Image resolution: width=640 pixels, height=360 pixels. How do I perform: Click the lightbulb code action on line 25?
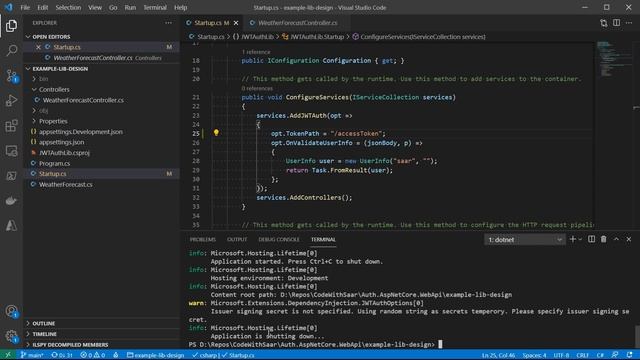[216, 133]
